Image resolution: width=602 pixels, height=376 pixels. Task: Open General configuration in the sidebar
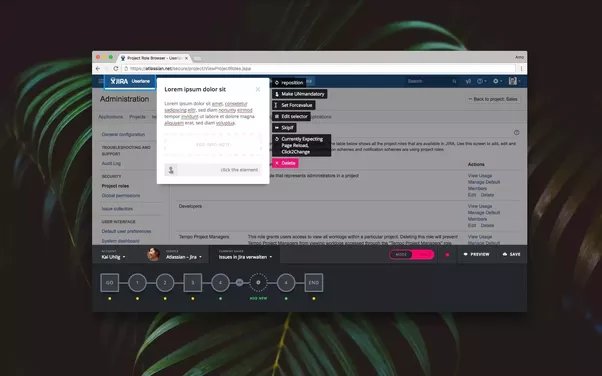pyautogui.click(x=123, y=134)
